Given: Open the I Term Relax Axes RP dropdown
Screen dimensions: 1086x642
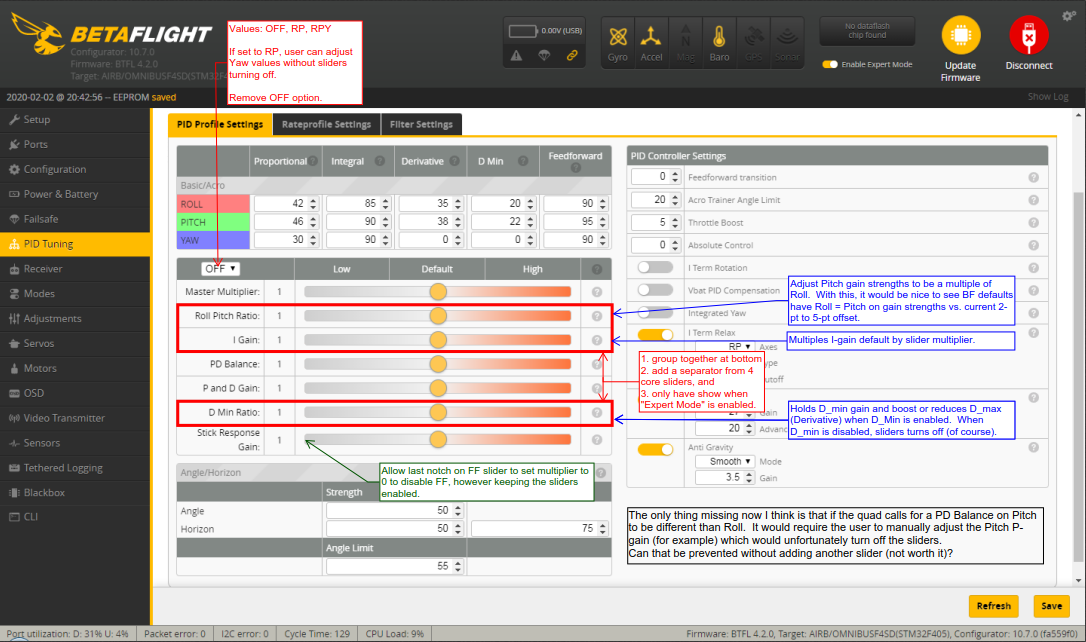Looking at the screenshot, I should pyautogui.click(x=739, y=346).
